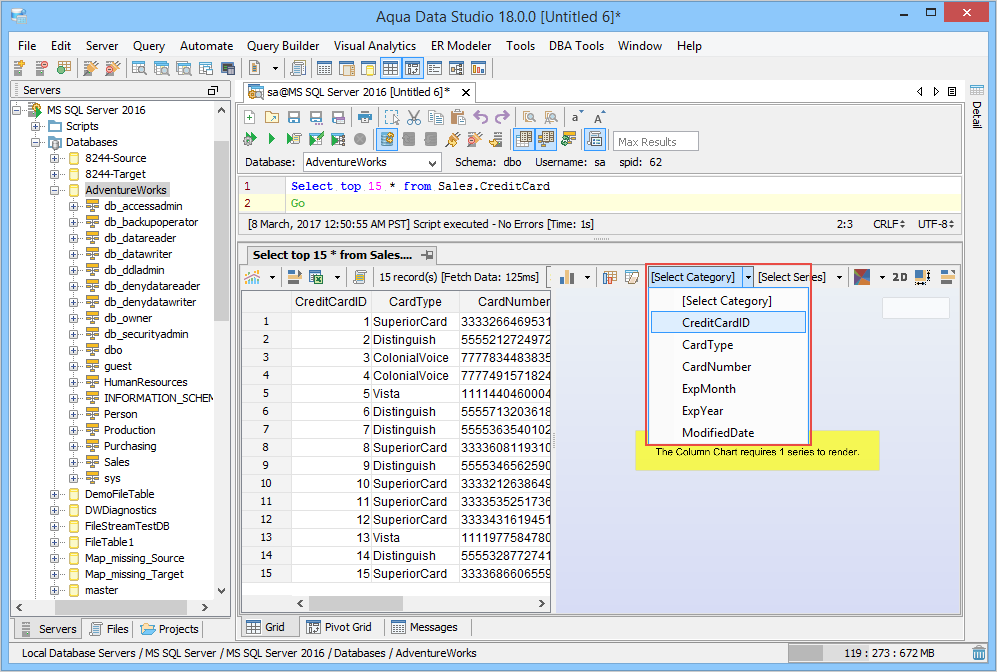The image size is (997, 672).
Task: Toggle the highlighted Pivot layout icon in main toolbar
Action: (412, 68)
